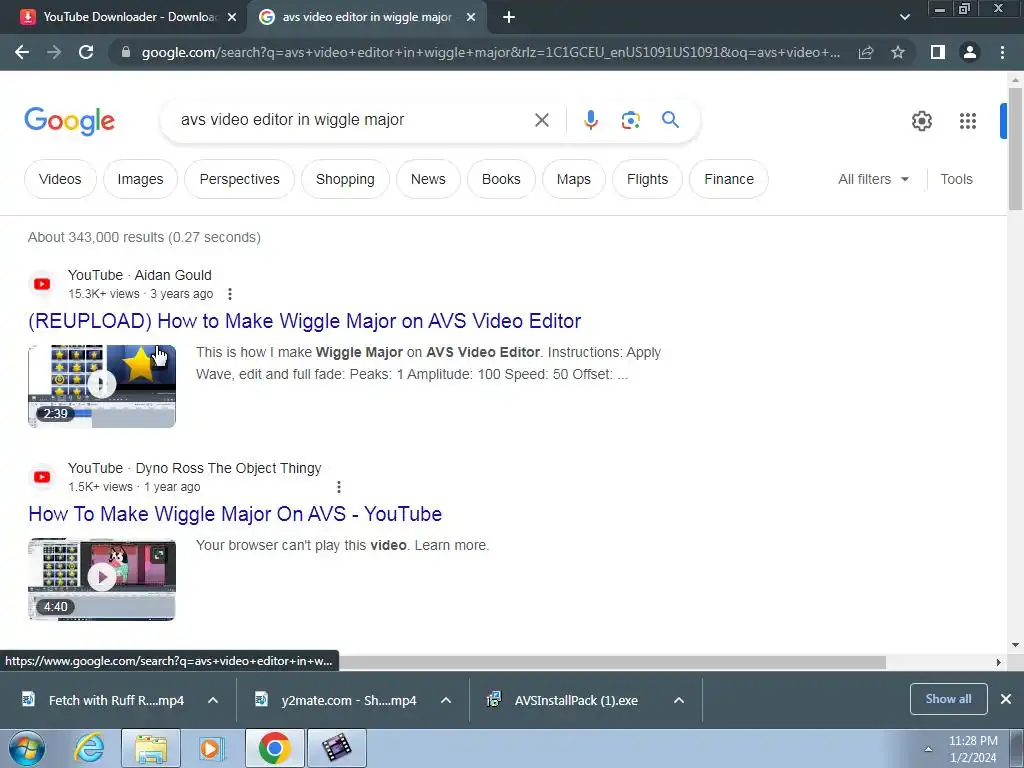The width and height of the screenshot is (1024, 768).
Task: Play the 2:39 video thumbnail
Action: [x=102, y=386]
